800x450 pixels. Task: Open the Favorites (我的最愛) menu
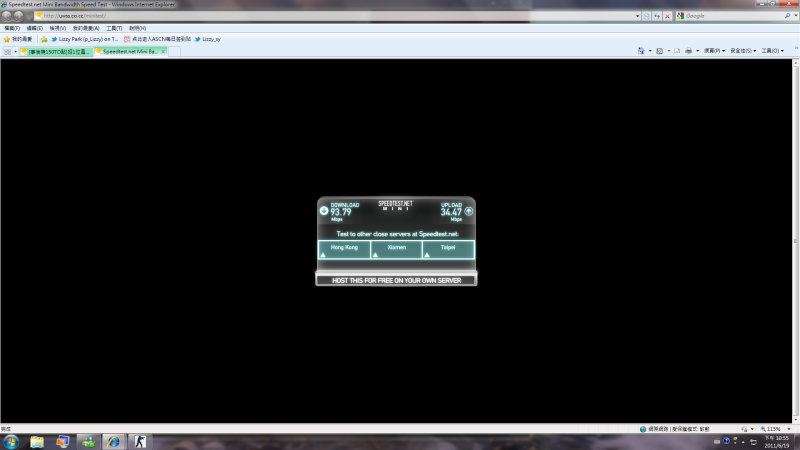point(86,28)
